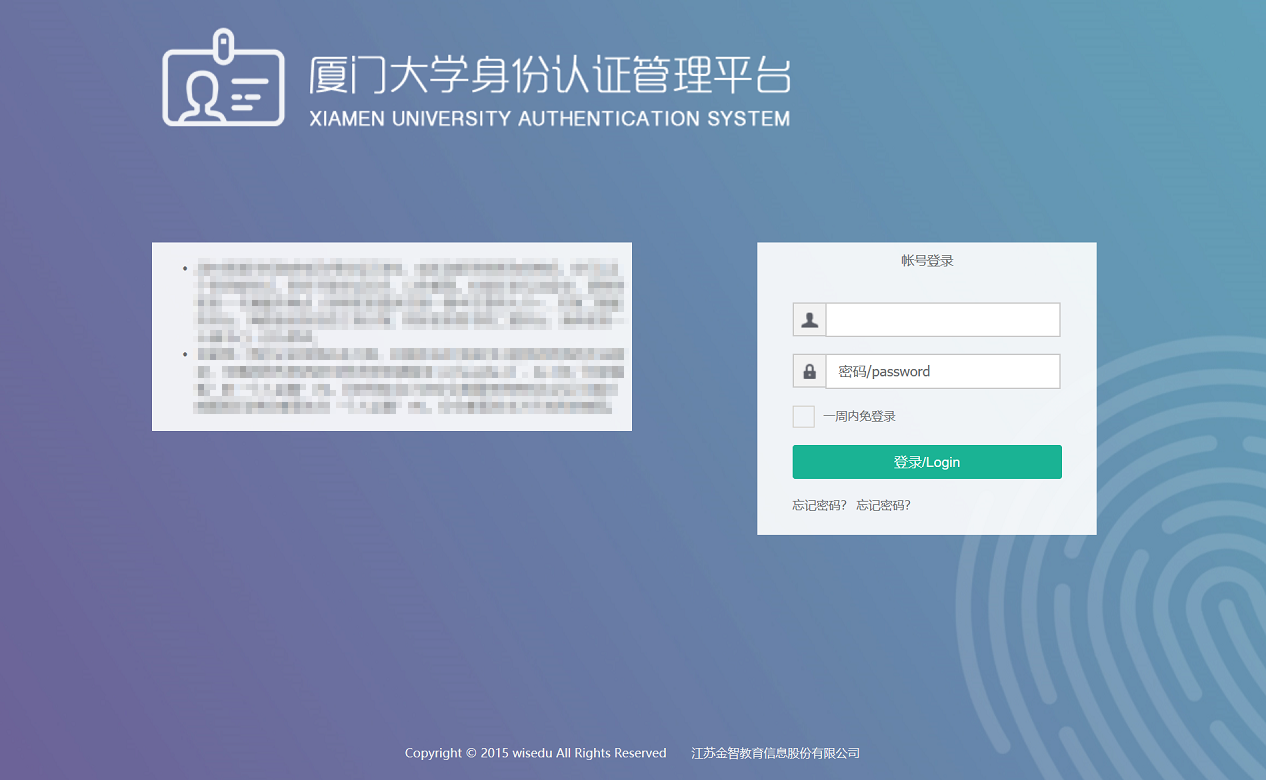Click the 帐号登录 heading text
Image resolution: width=1266 pixels, height=780 pixels.
927,261
